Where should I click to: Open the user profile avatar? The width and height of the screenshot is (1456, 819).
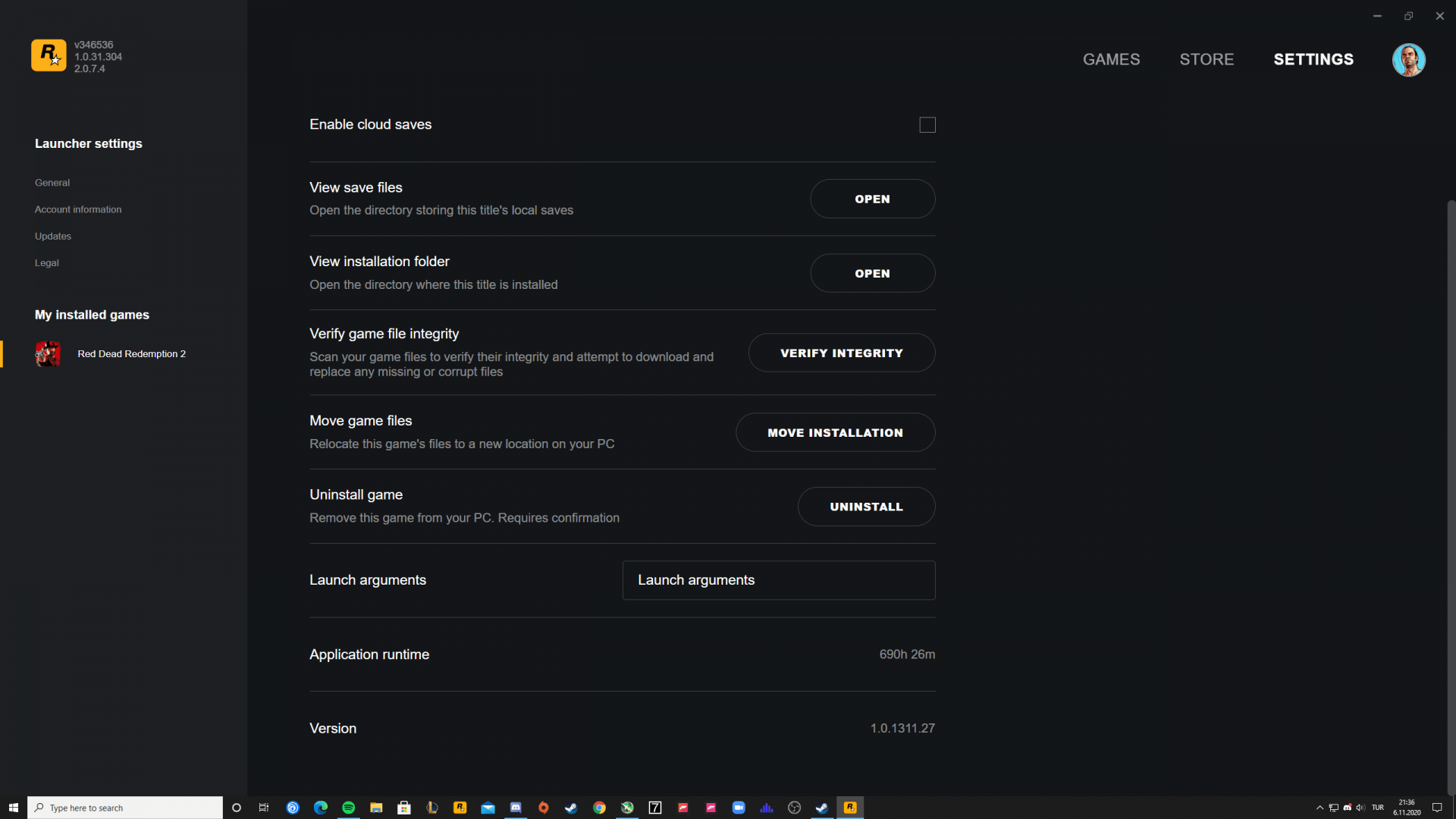(1408, 59)
